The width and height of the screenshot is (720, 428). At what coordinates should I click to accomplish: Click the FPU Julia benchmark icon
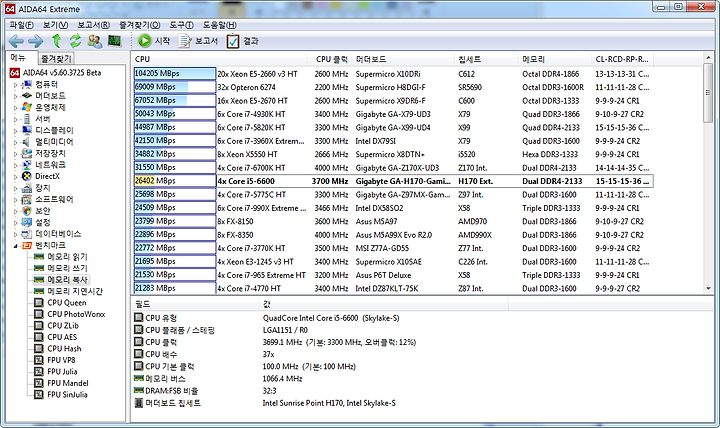39,372
